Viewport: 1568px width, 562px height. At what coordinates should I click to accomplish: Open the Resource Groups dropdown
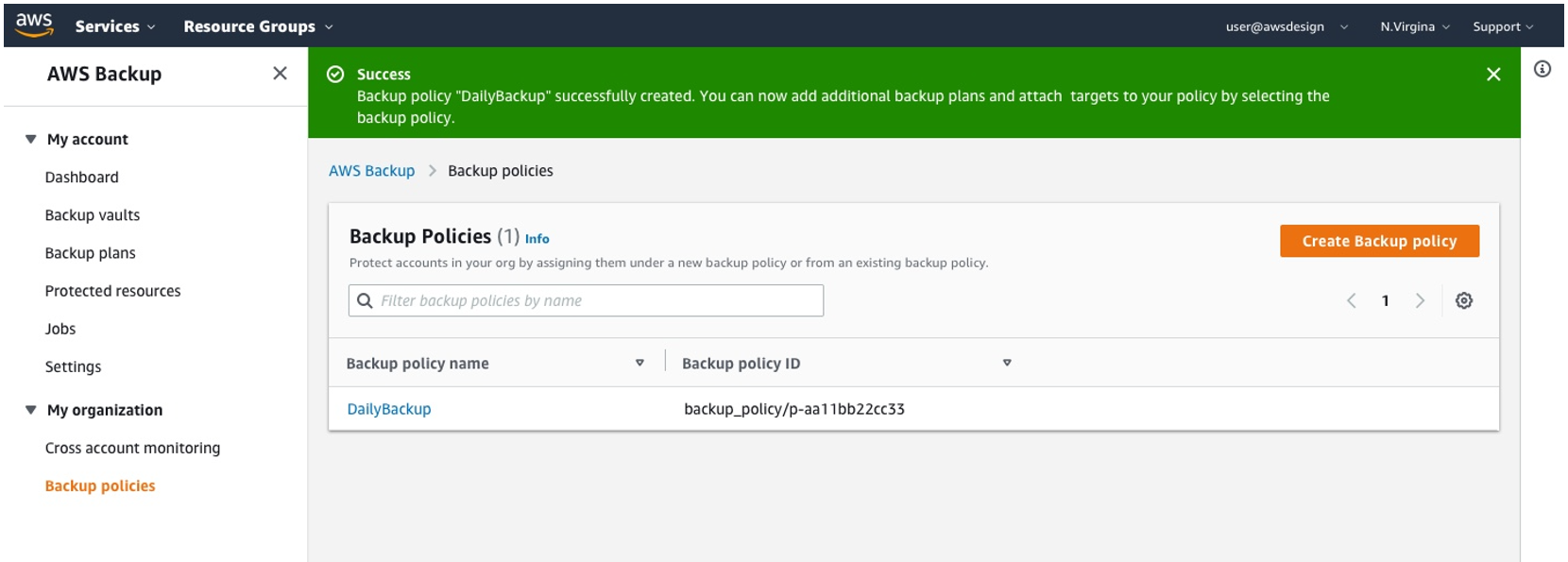pos(258,26)
